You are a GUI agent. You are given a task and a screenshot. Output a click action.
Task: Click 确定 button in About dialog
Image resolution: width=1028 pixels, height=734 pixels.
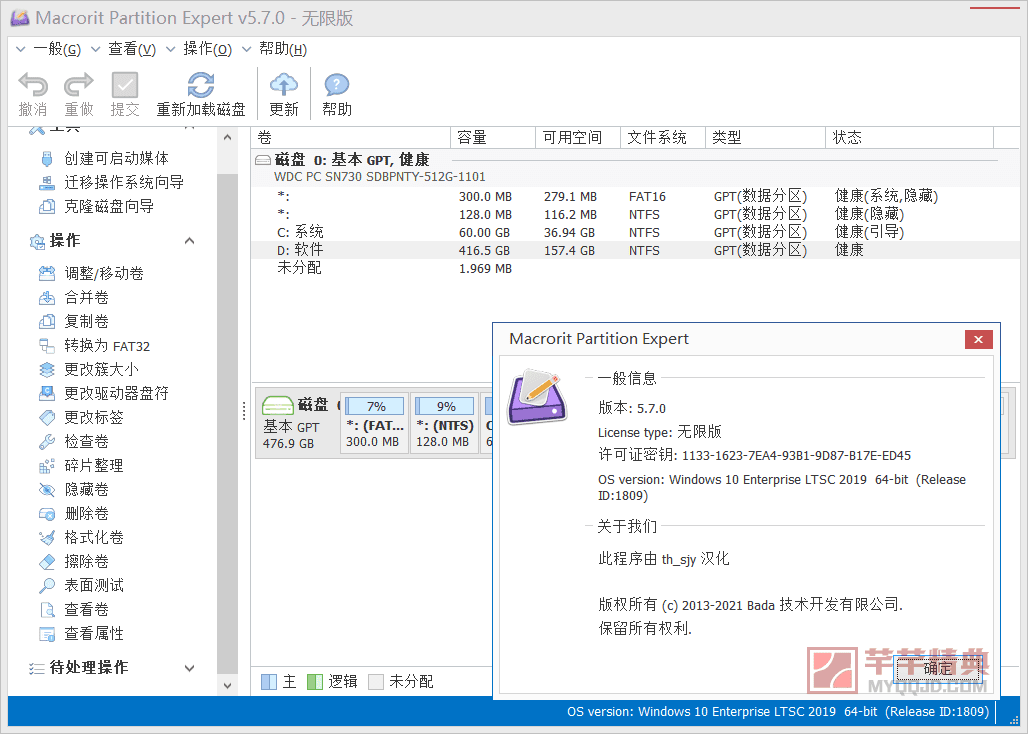[x=937, y=668]
